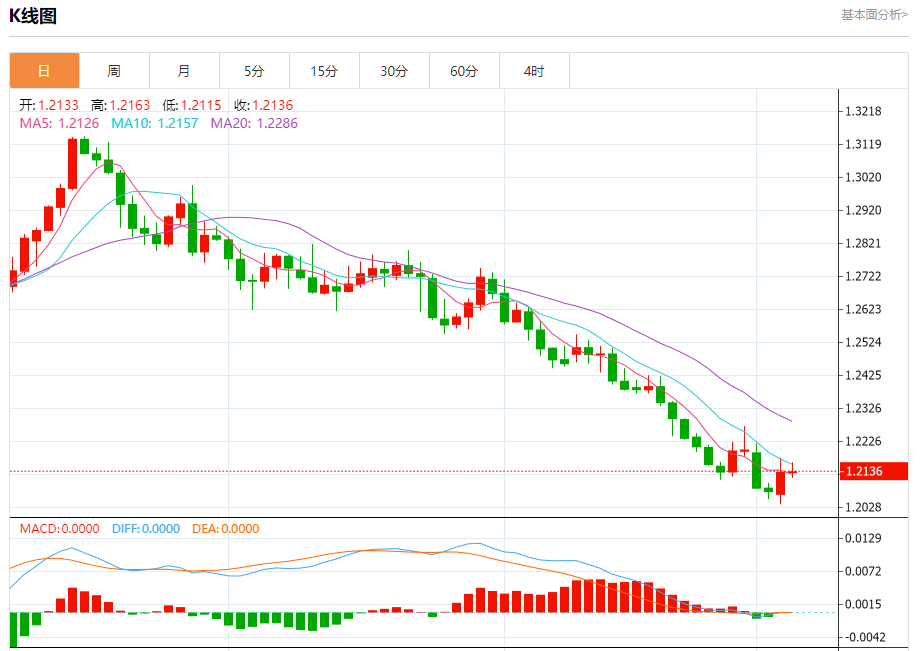This screenshot has height=651, width=920.
Task: Switch to the 周 weekly tab
Action: [x=114, y=71]
